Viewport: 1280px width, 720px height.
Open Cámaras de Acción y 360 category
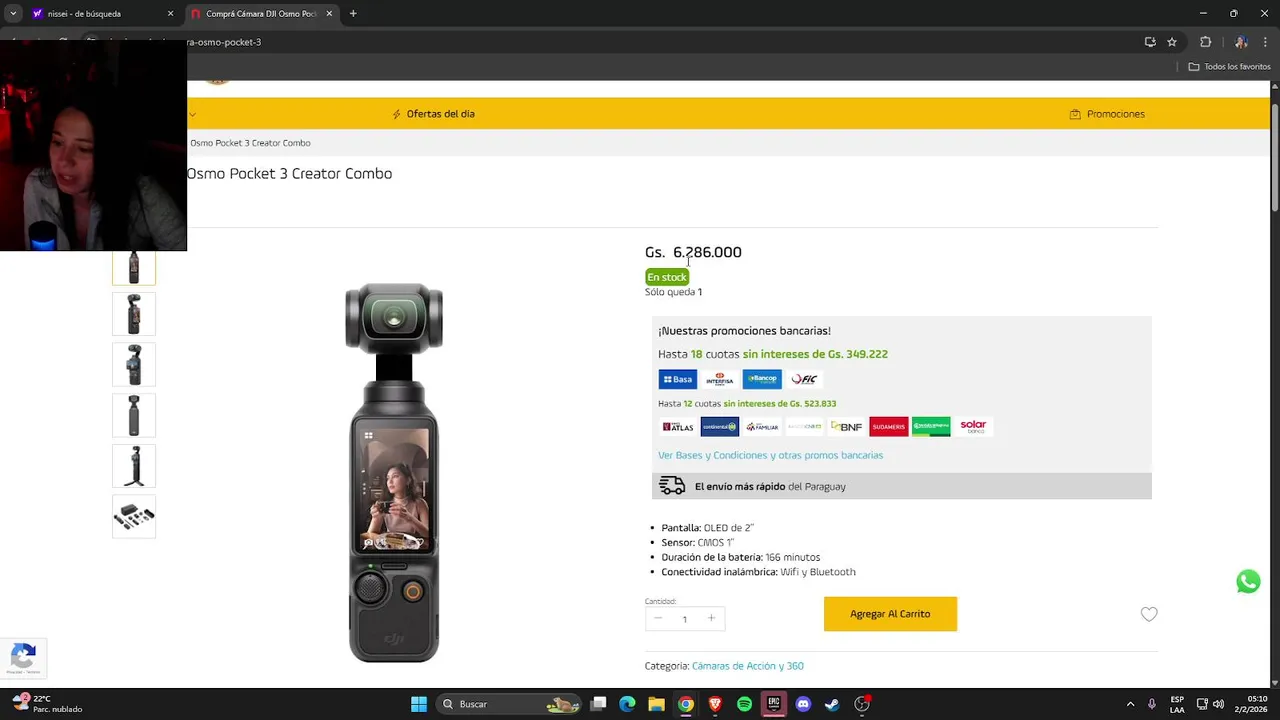[x=748, y=666]
